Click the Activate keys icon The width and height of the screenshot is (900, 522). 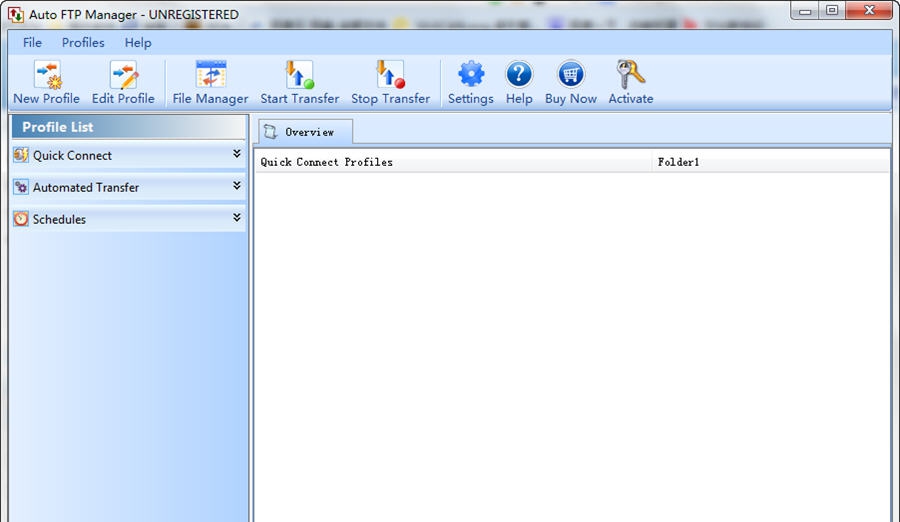point(631,74)
